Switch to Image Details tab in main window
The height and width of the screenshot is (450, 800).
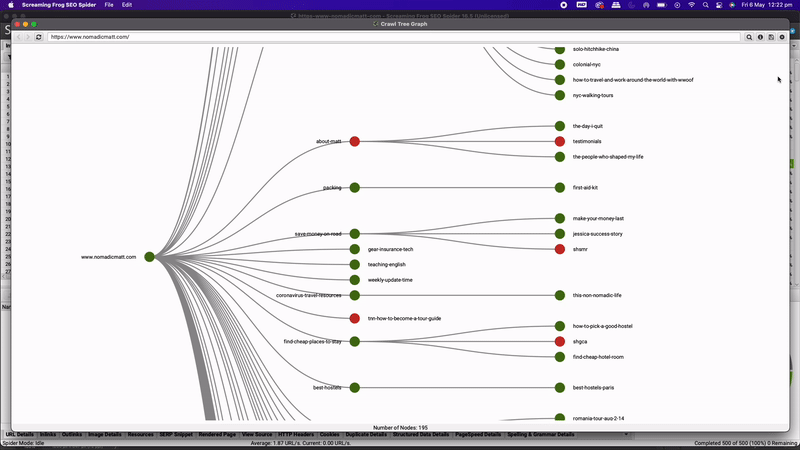click(x=105, y=435)
